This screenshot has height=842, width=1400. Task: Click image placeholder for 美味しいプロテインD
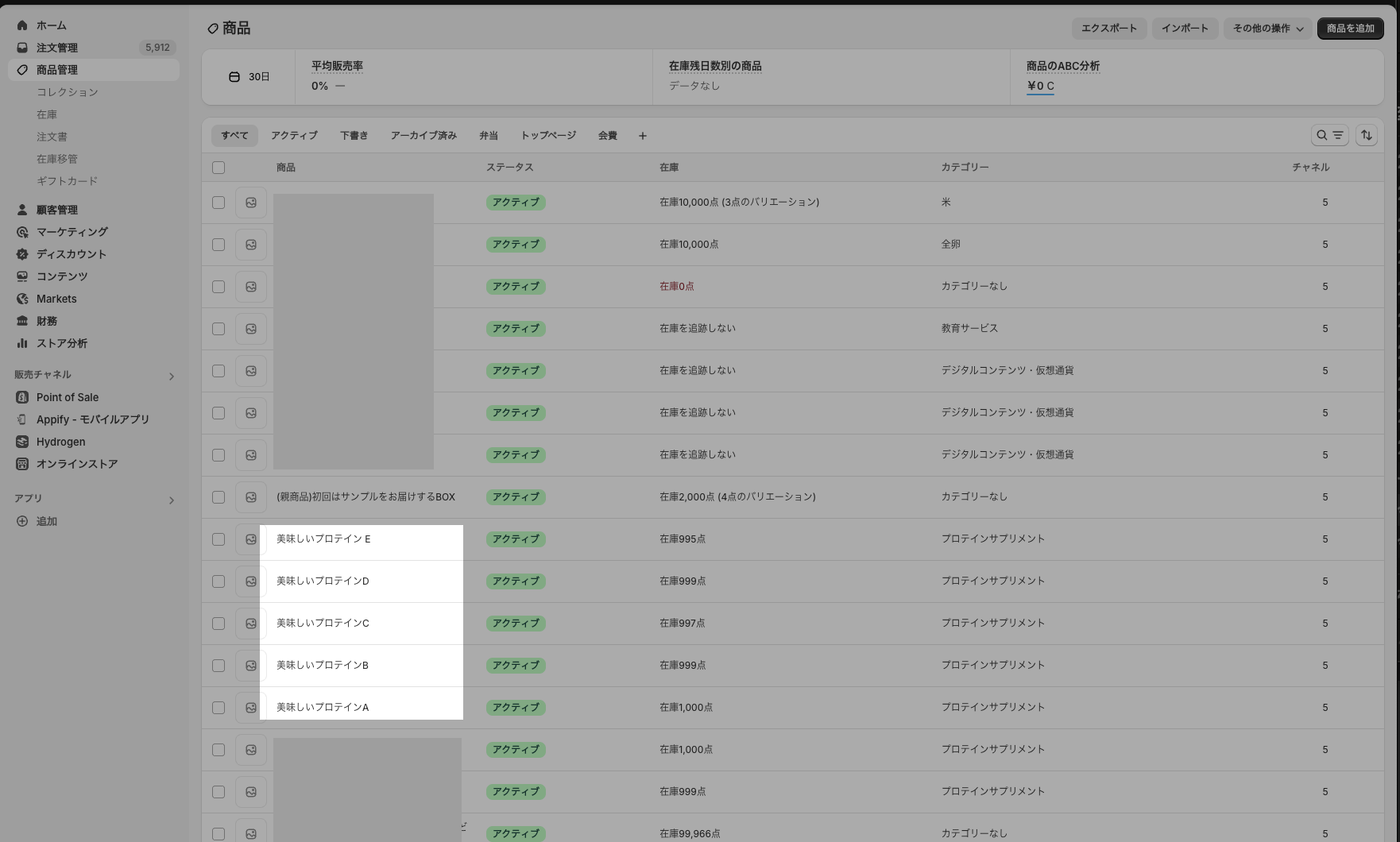click(x=251, y=581)
